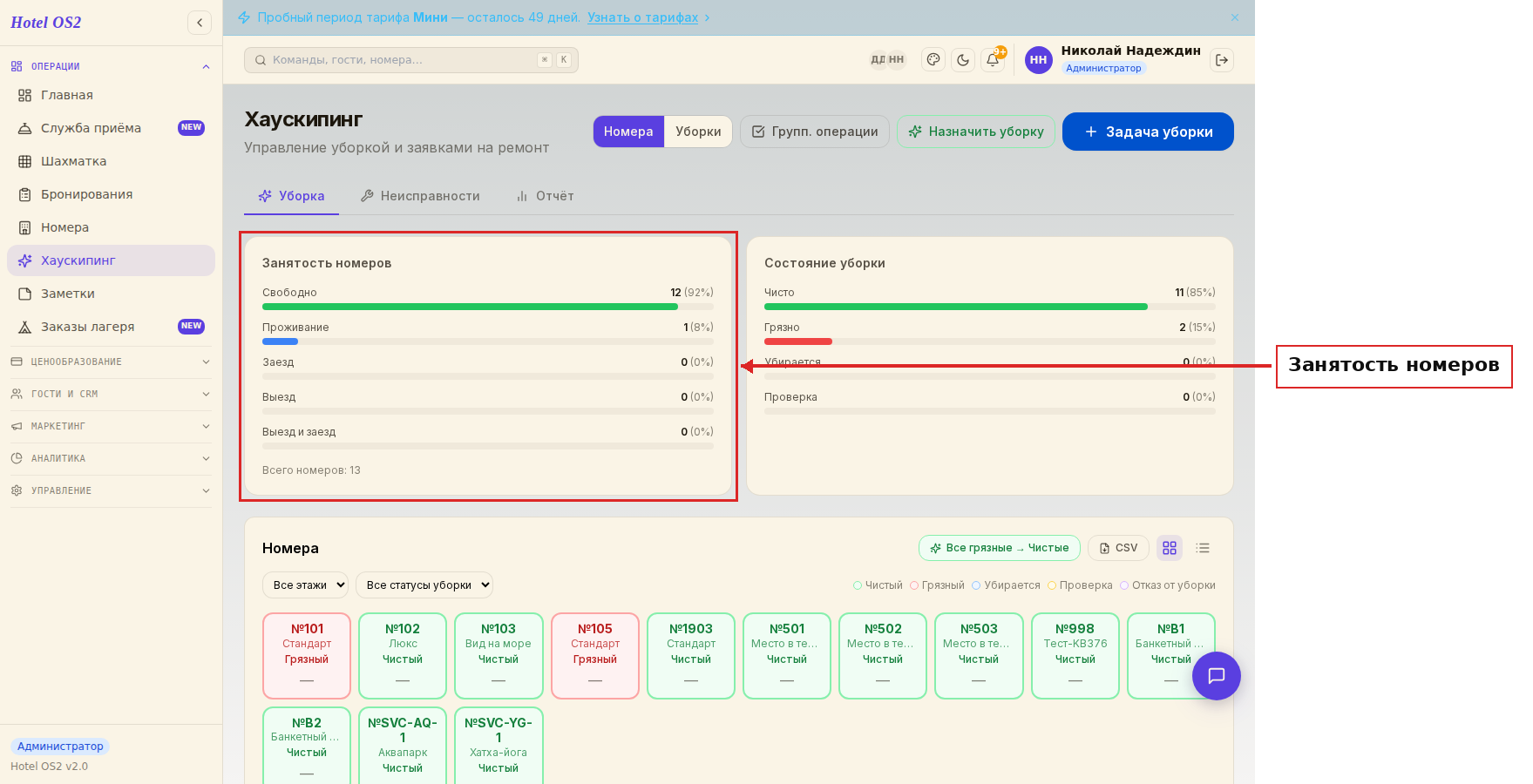Image resolution: width=1533 pixels, height=784 pixels.
Task: Collapse sidebar with chevron button
Action: point(200,23)
